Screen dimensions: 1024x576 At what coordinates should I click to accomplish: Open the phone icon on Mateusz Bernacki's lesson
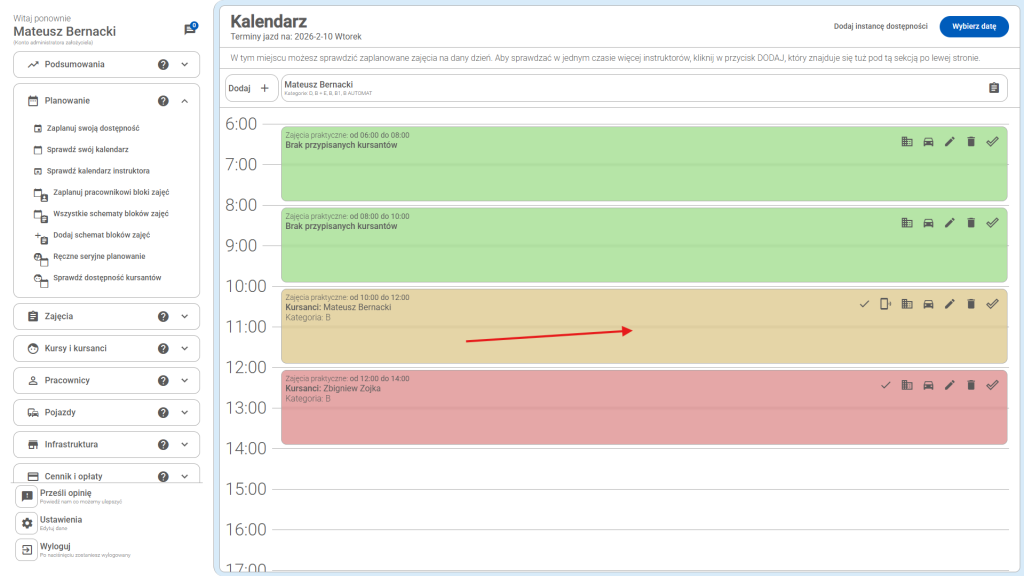886,304
